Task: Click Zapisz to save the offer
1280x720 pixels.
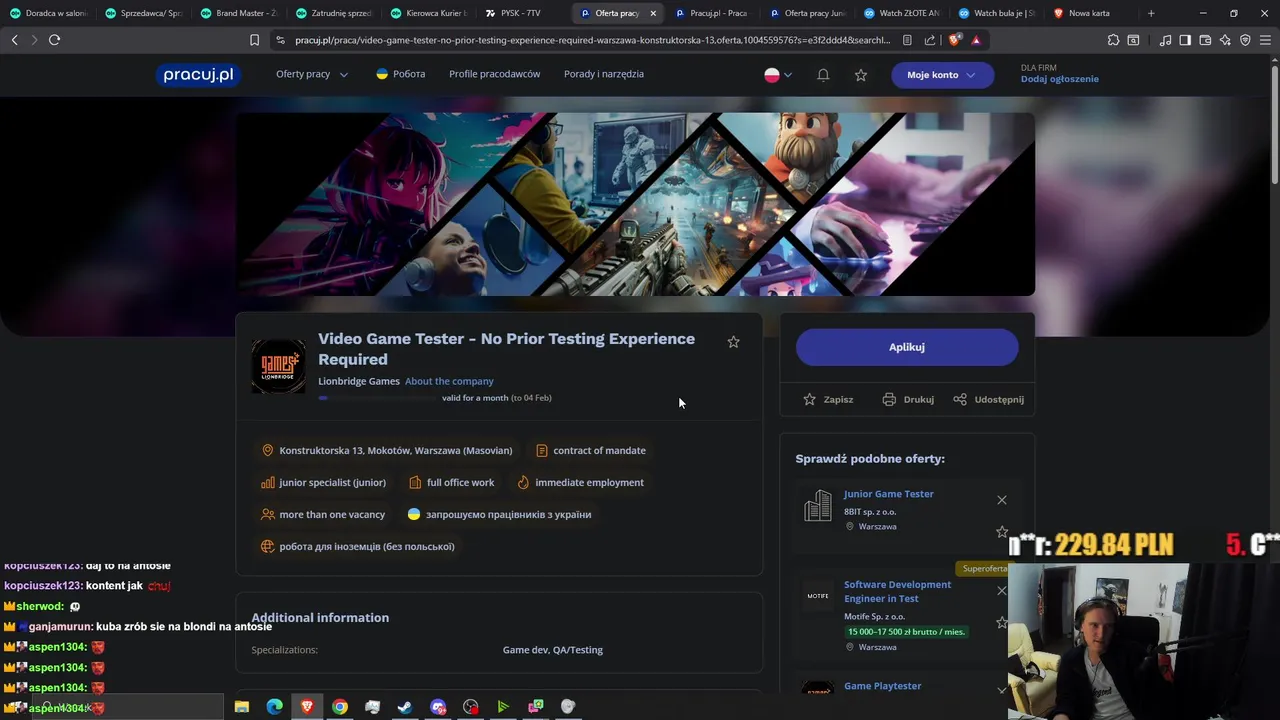Action: click(x=828, y=399)
